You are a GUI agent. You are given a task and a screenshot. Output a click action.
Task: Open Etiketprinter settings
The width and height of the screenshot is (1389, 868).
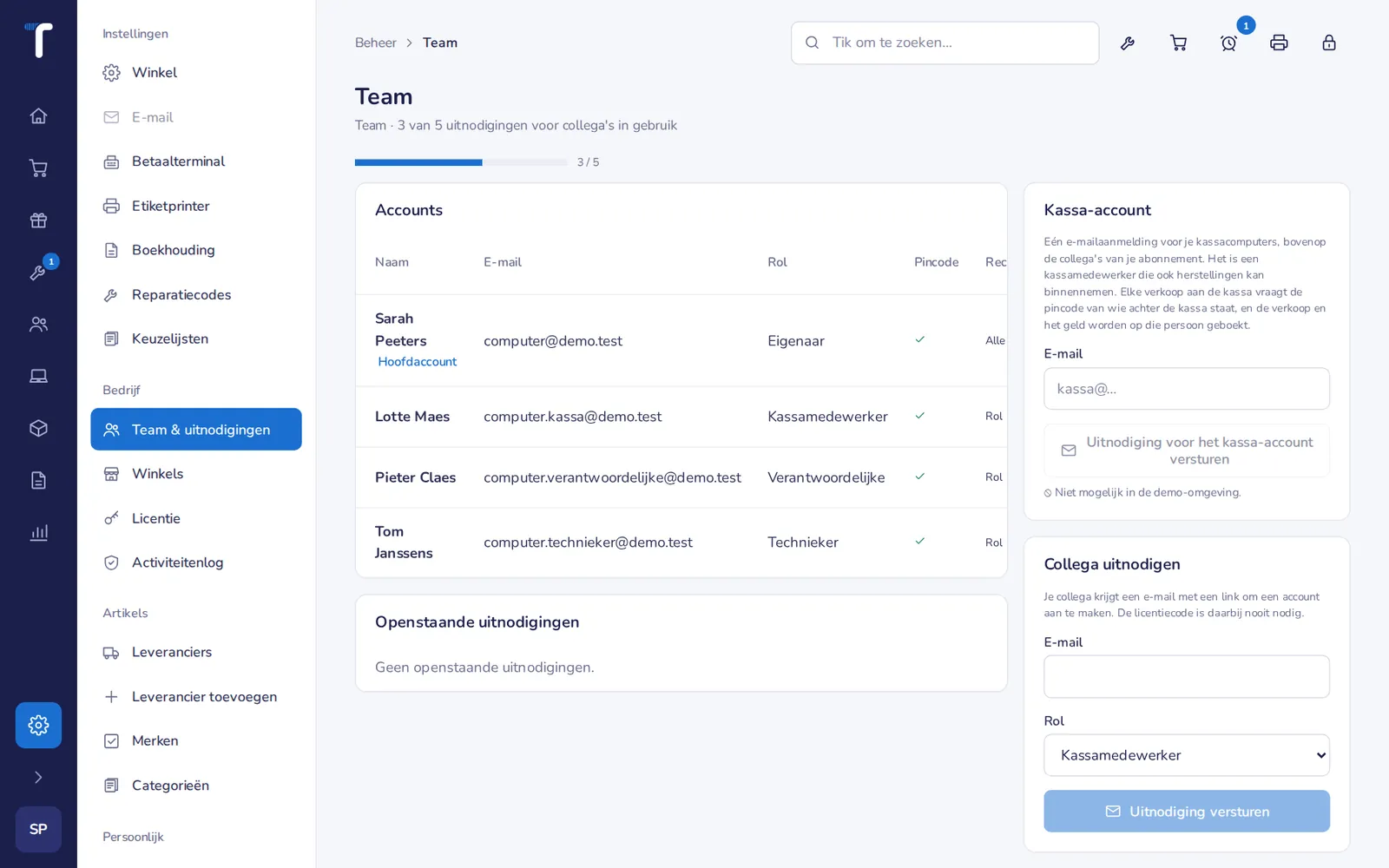coord(196,206)
